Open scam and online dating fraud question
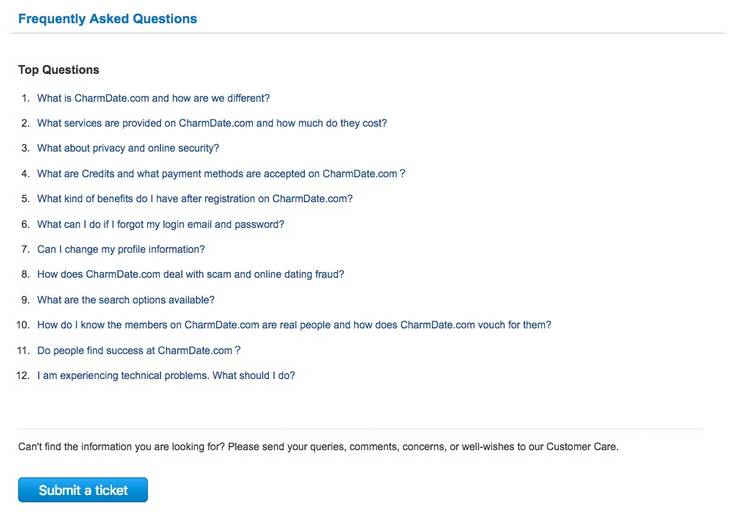 (191, 274)
